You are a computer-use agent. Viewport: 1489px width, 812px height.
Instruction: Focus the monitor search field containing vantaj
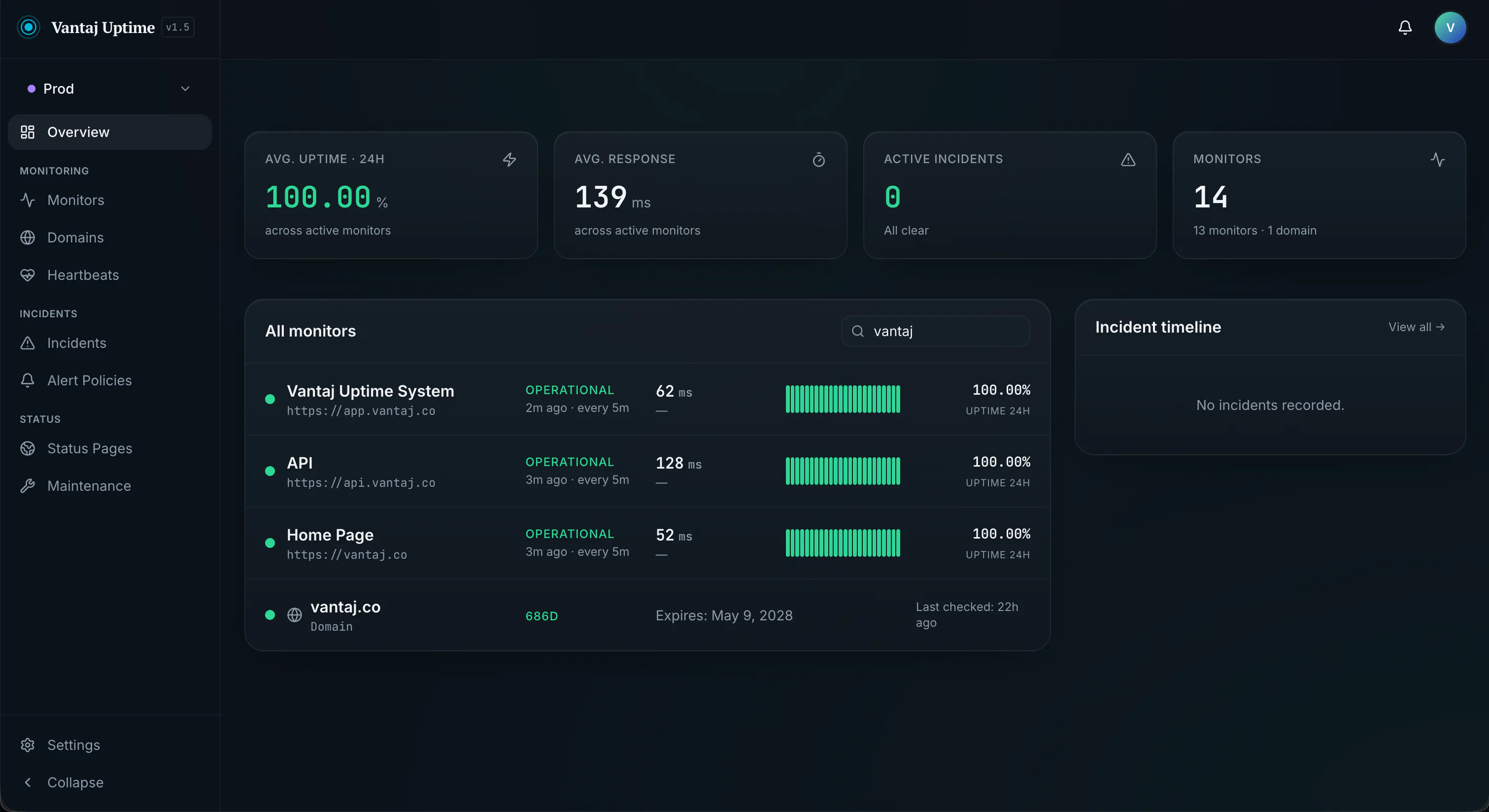click(935, 331)
